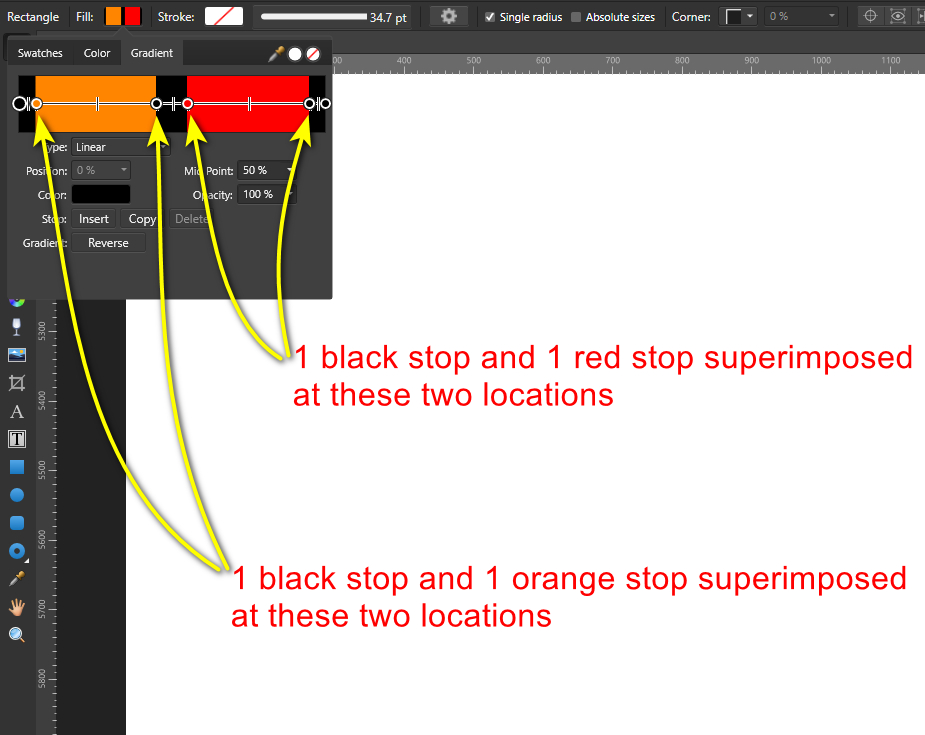The width and height of the screenshot is (925, 735).
Task: Switch to the Swatches tab
Action: pyautogui.click(x=40, y=53)
